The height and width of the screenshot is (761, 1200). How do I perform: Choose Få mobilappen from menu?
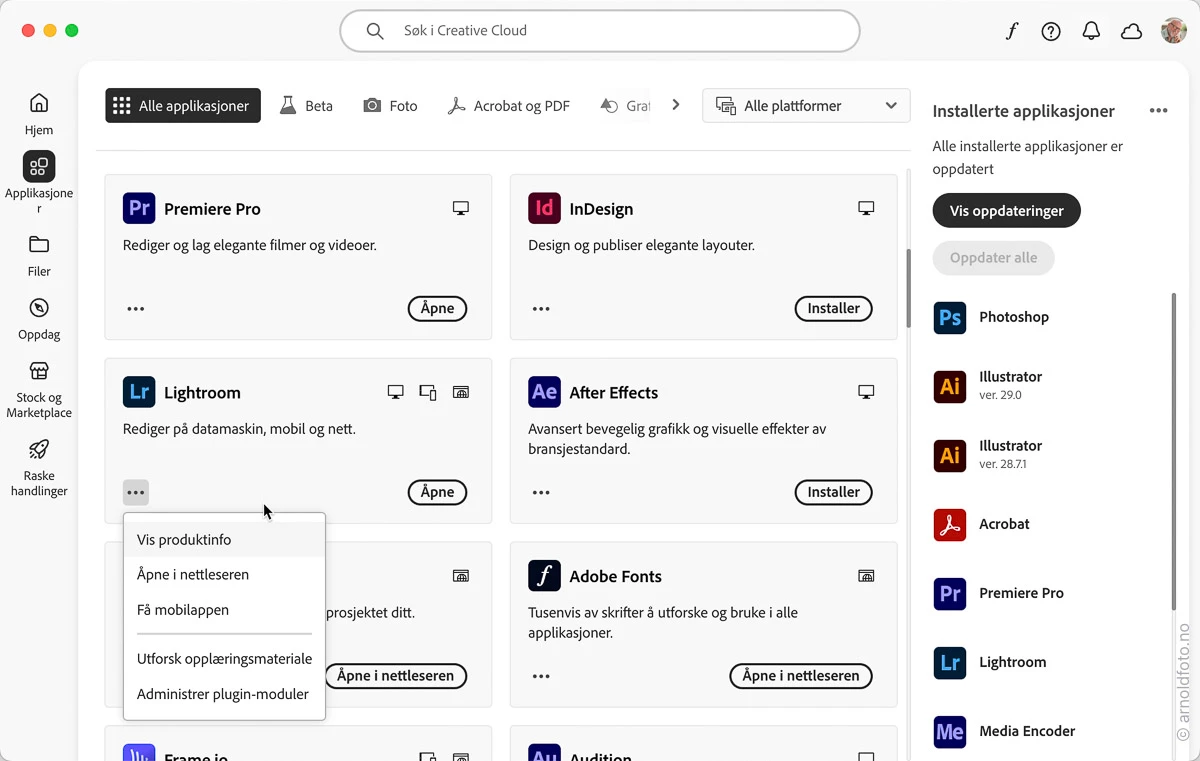click(x=224, y=610)
